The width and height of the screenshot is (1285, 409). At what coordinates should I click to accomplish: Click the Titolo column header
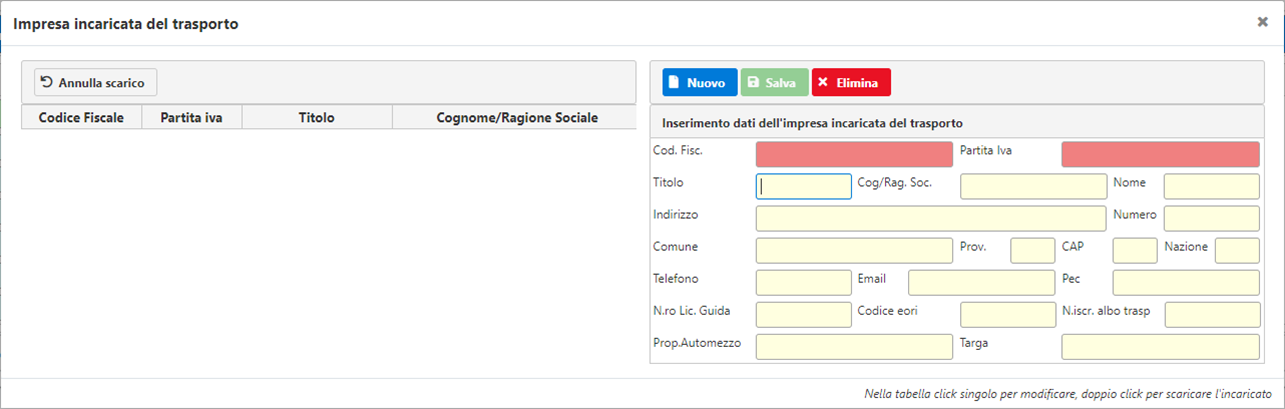(x=317, y=117)
